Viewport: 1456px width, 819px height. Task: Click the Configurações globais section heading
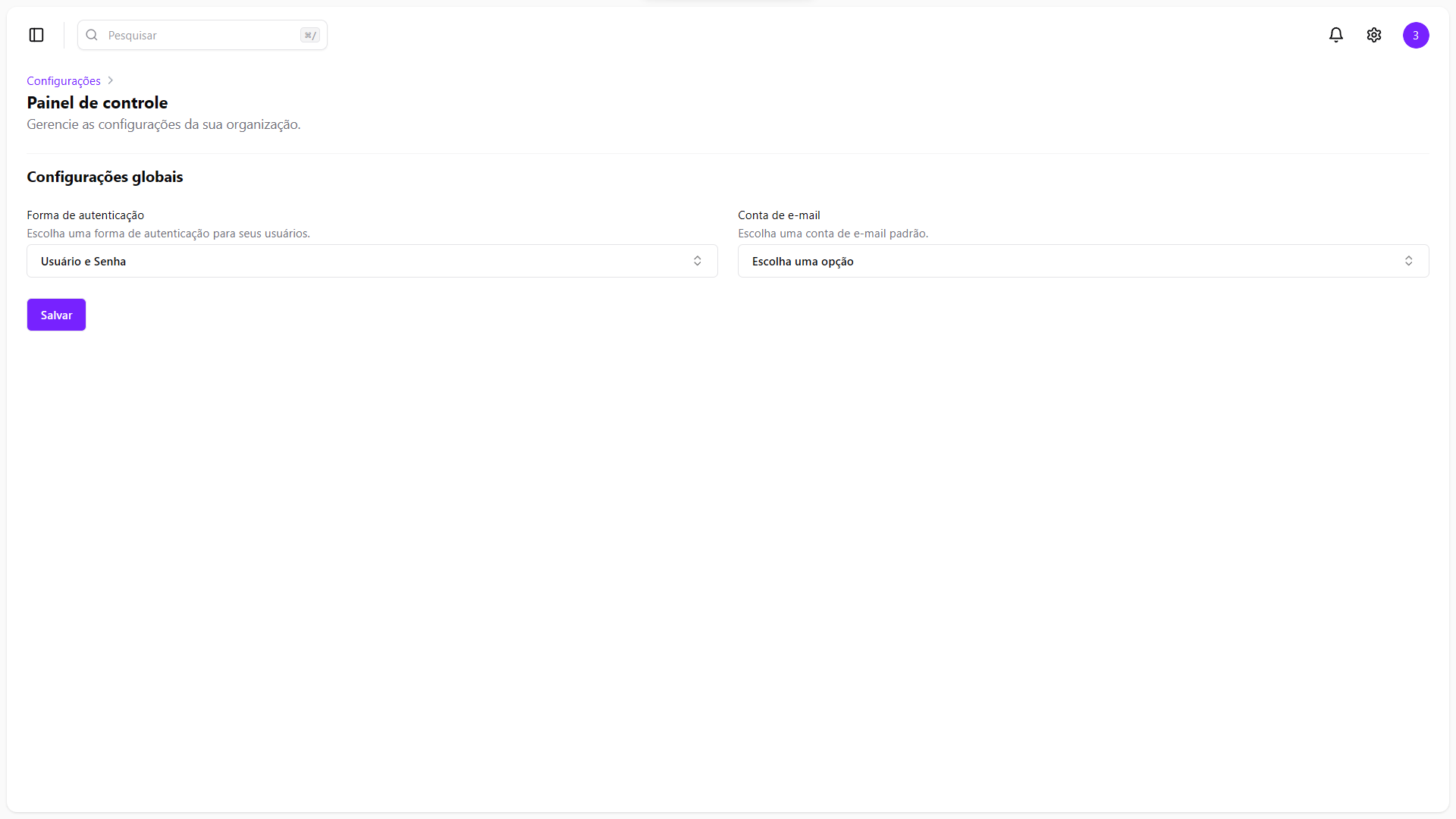105,177
